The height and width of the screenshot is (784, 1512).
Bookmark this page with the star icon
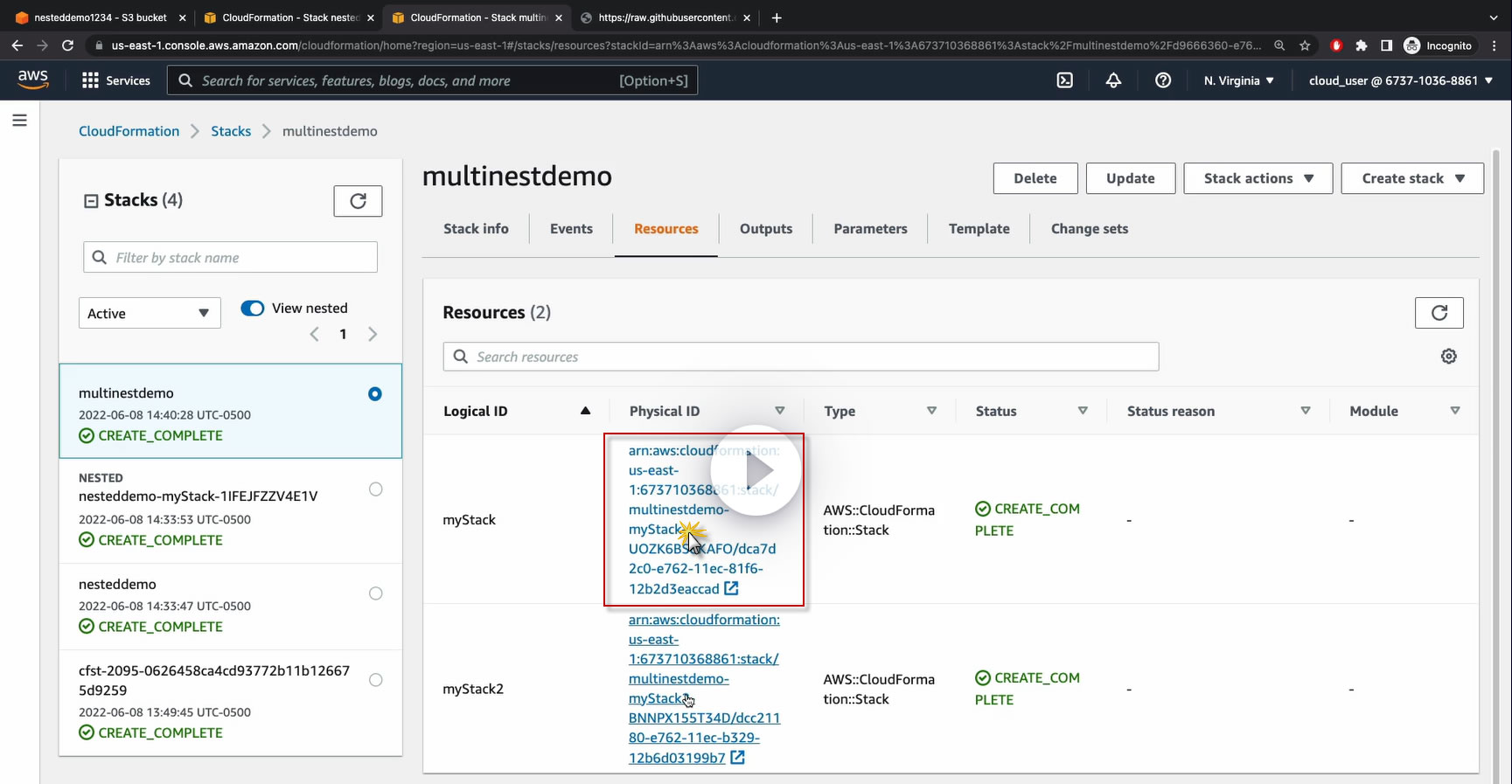(1305, 45)
